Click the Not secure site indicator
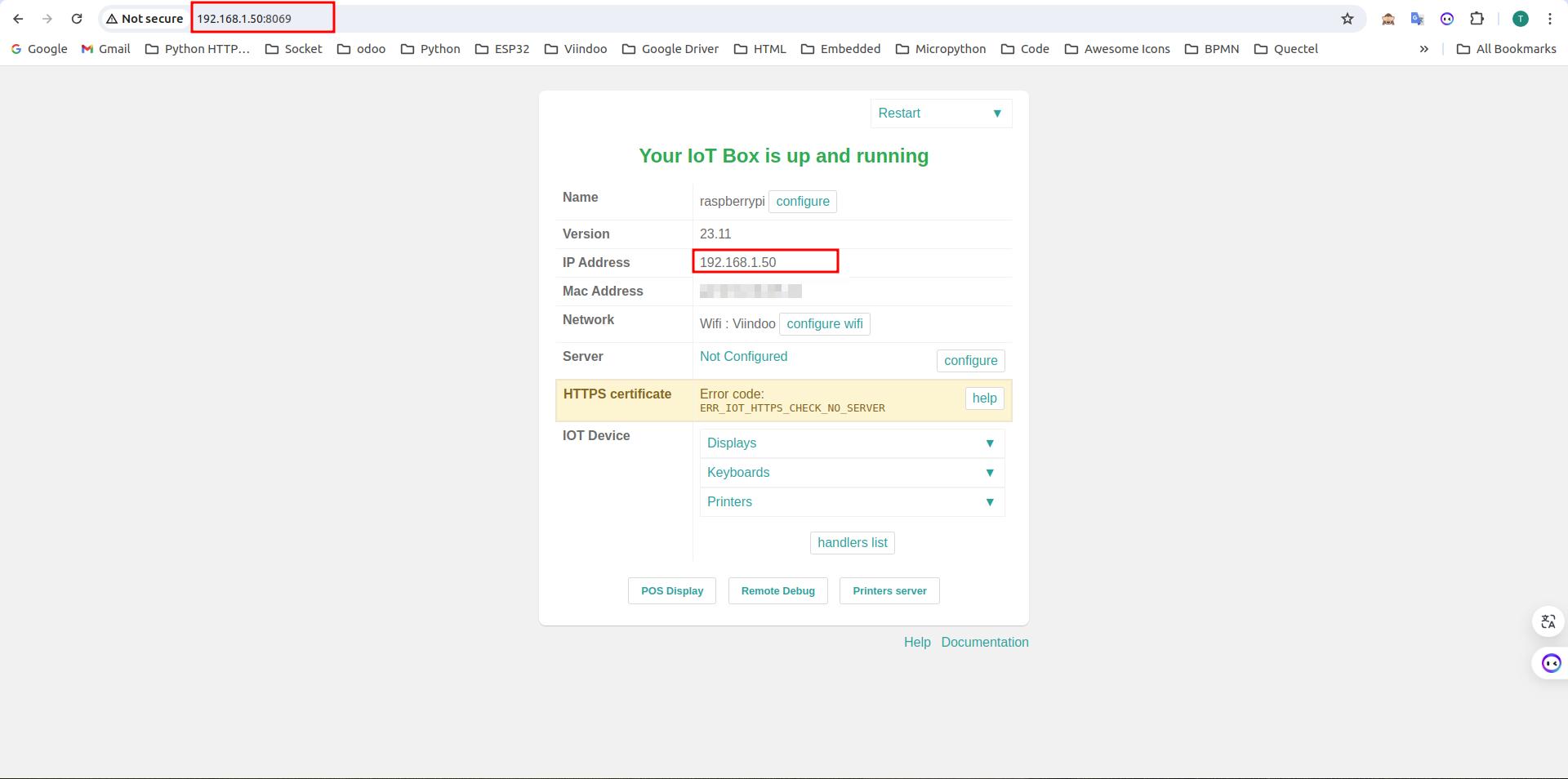The height and width of the screenshot is (779, 1568). [x=145, y=19]
